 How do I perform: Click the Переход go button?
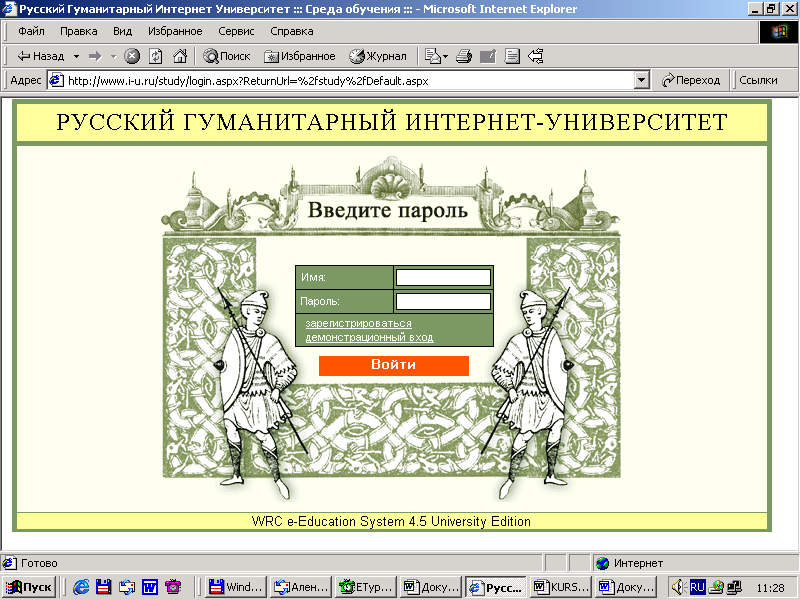[691, 80]
